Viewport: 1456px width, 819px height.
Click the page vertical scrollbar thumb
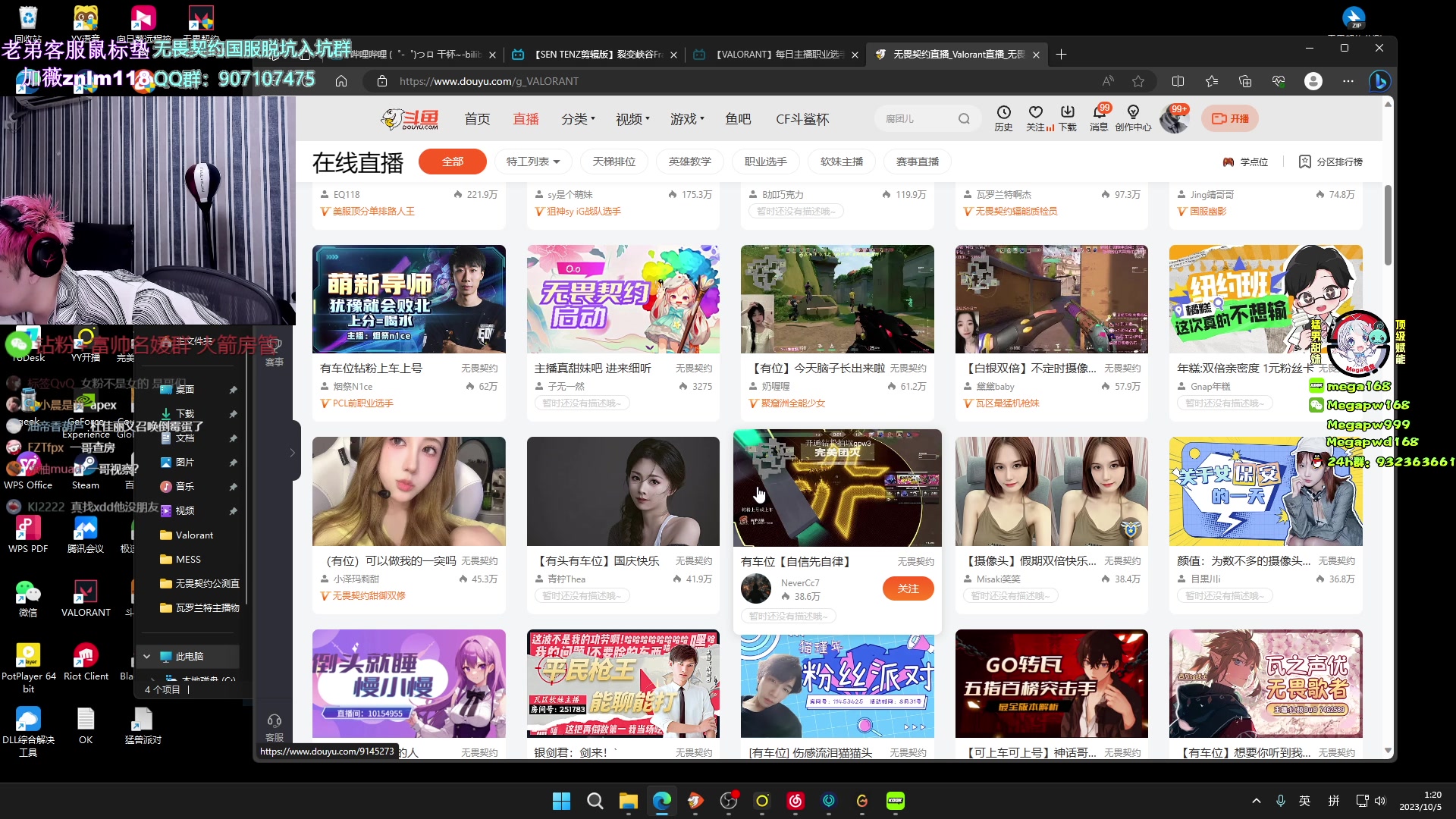(x=1388, y=225)
